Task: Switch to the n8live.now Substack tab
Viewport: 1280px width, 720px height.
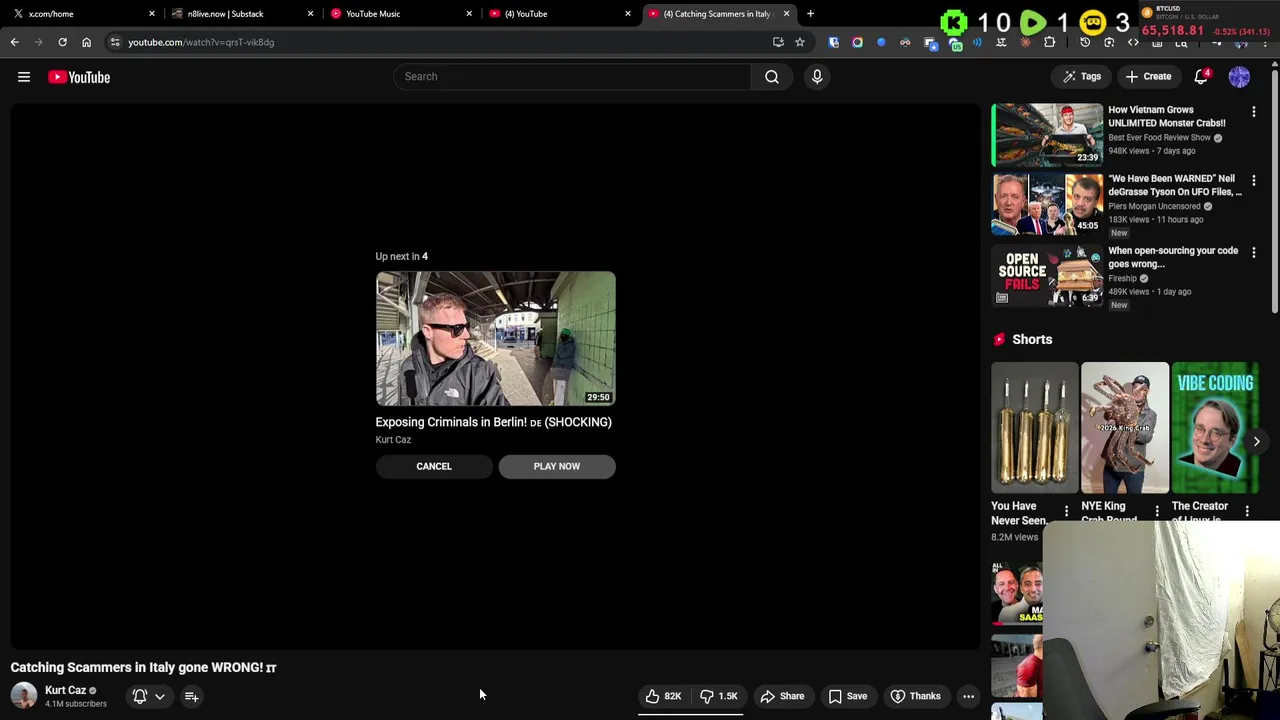Action: [240, 14]
